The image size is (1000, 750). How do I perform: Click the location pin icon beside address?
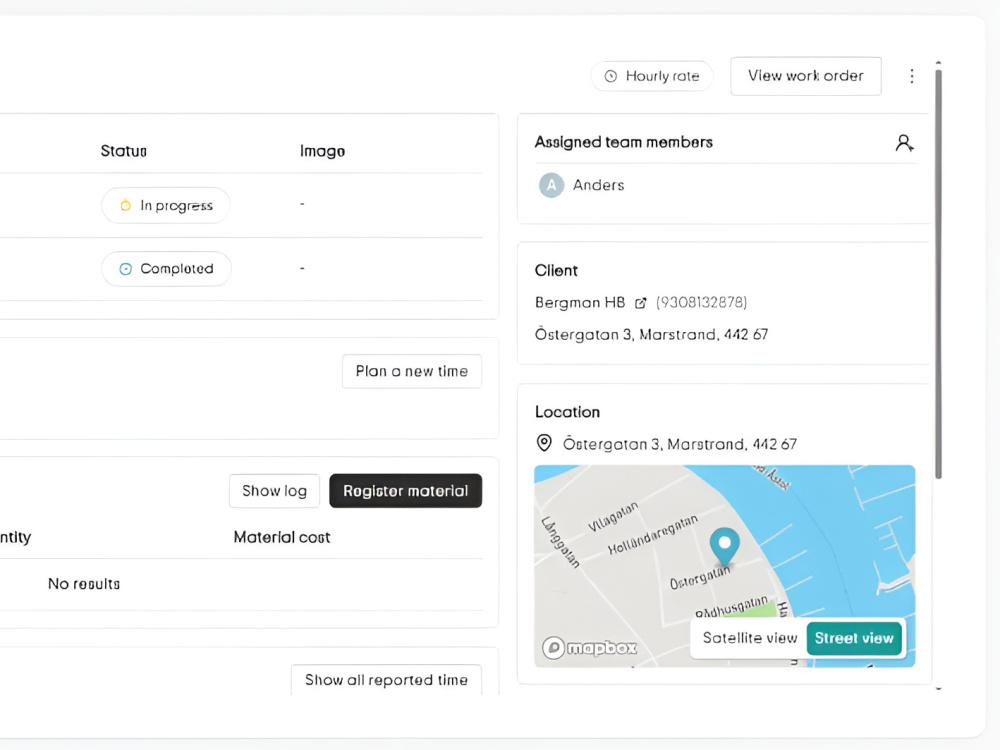(x=544, y=443)
